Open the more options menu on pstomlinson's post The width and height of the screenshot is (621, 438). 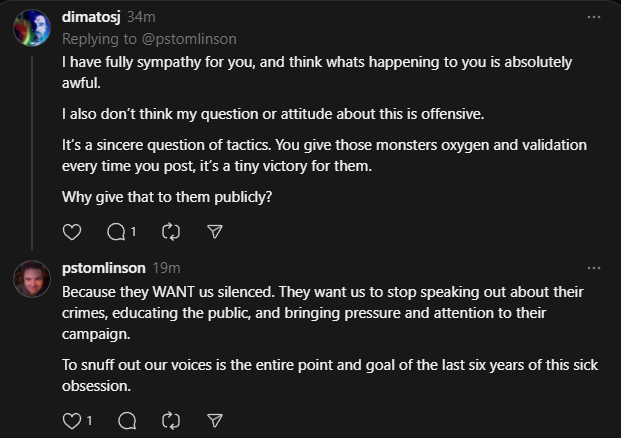594,268
